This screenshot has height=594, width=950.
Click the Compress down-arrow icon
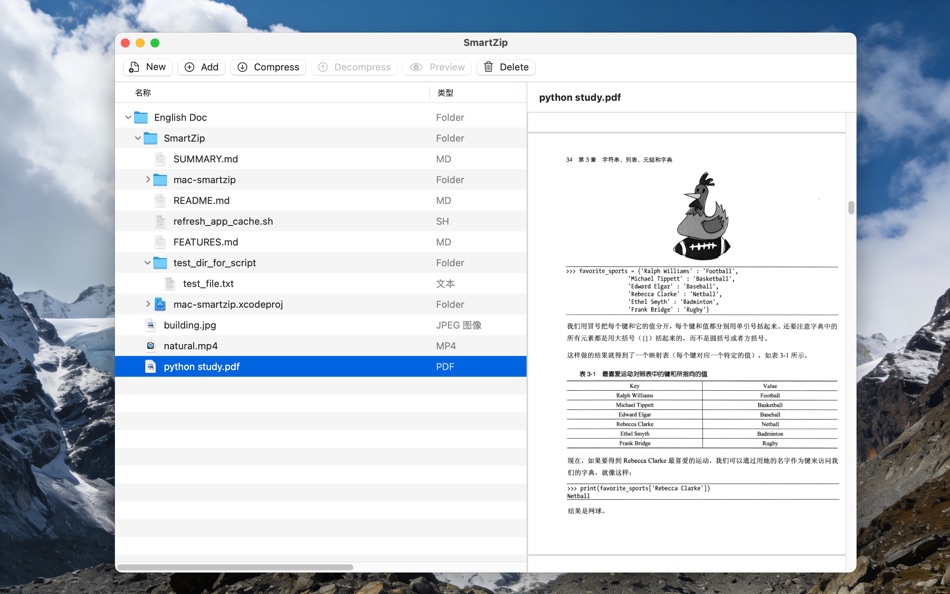click(242, 66)
